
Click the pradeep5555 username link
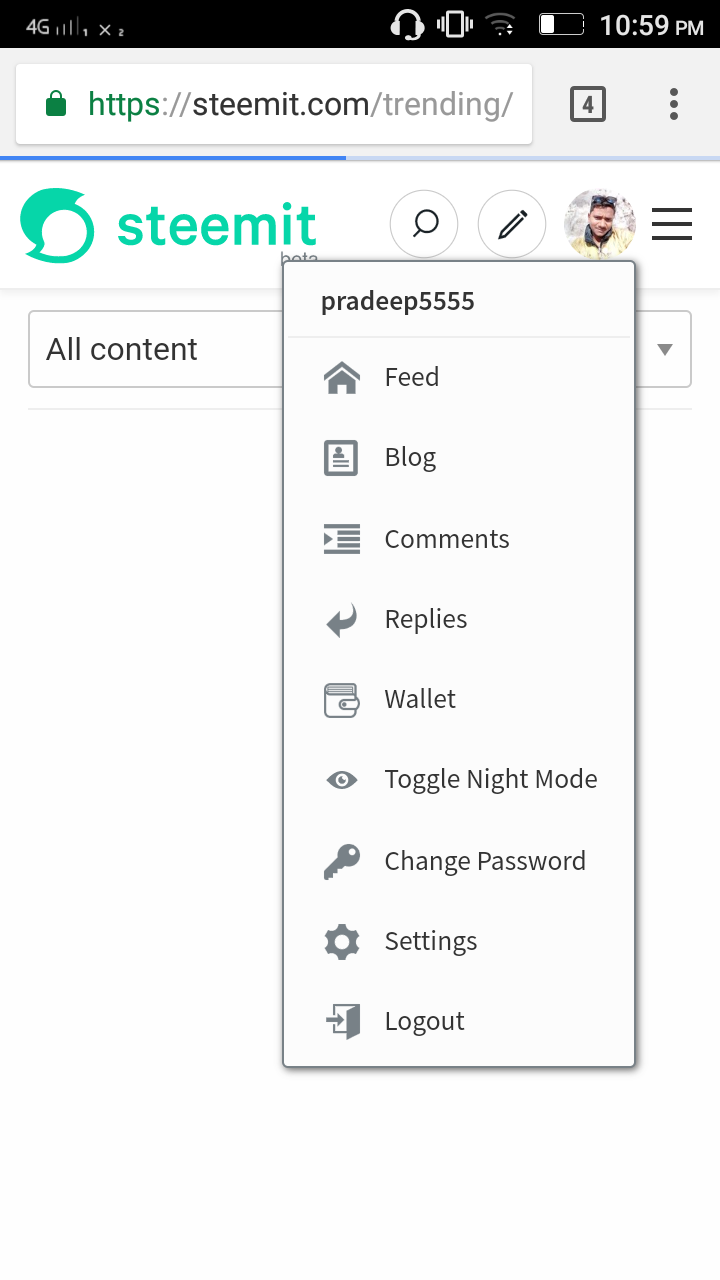click(x=397, y=302)
